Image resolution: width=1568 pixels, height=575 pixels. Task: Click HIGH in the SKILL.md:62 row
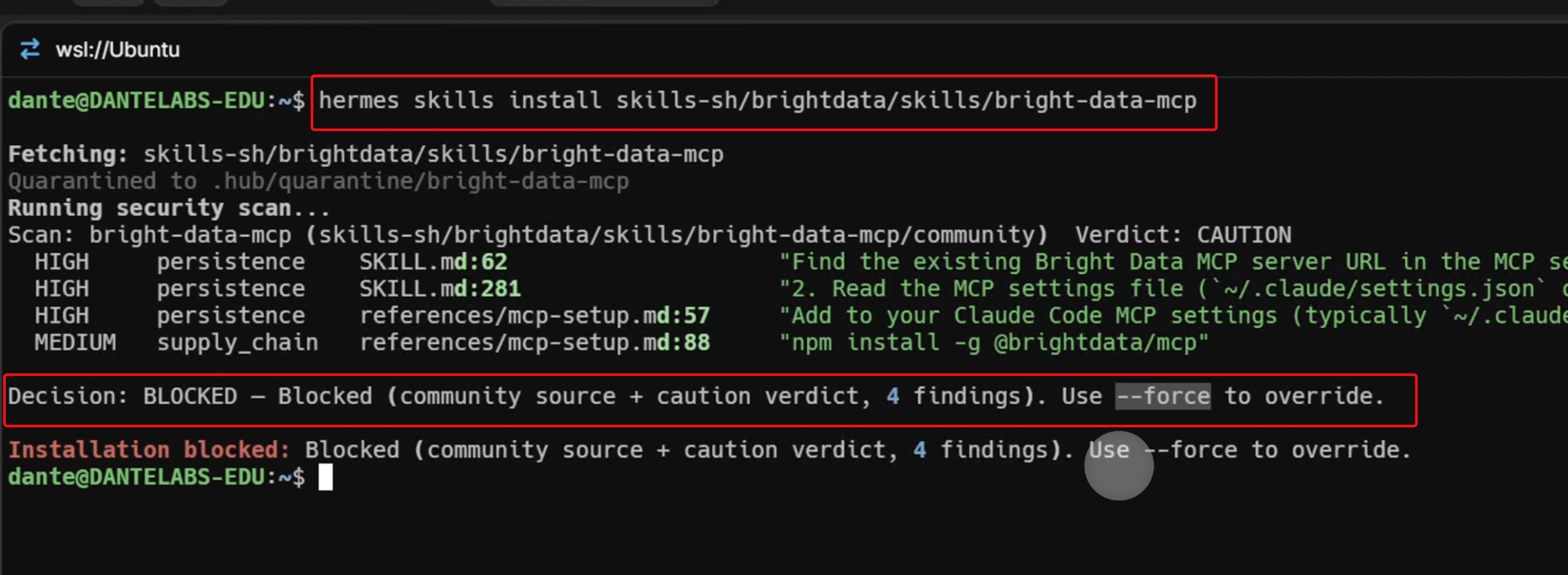tap(62, 262)
